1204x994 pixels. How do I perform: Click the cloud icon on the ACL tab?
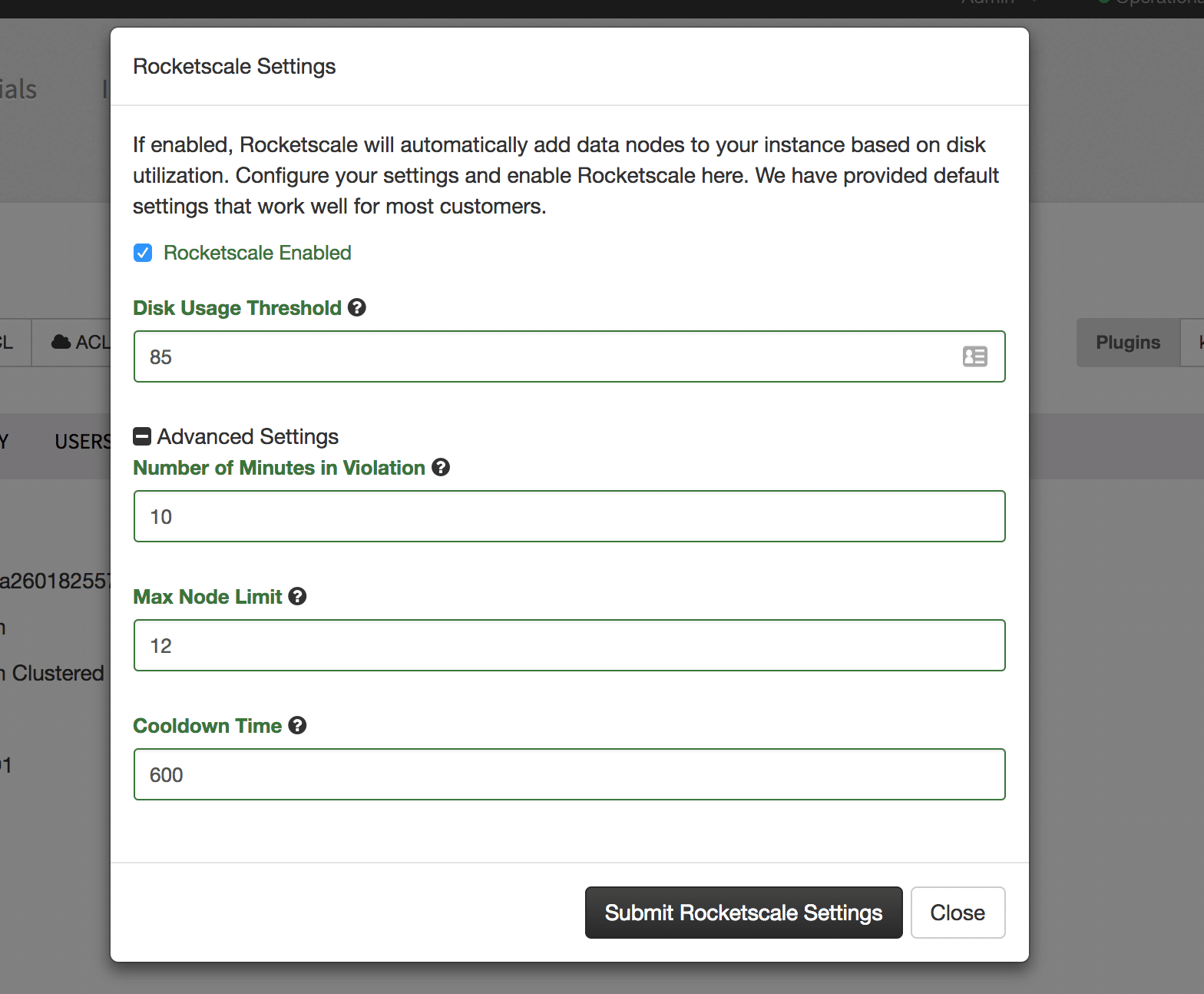61,342
